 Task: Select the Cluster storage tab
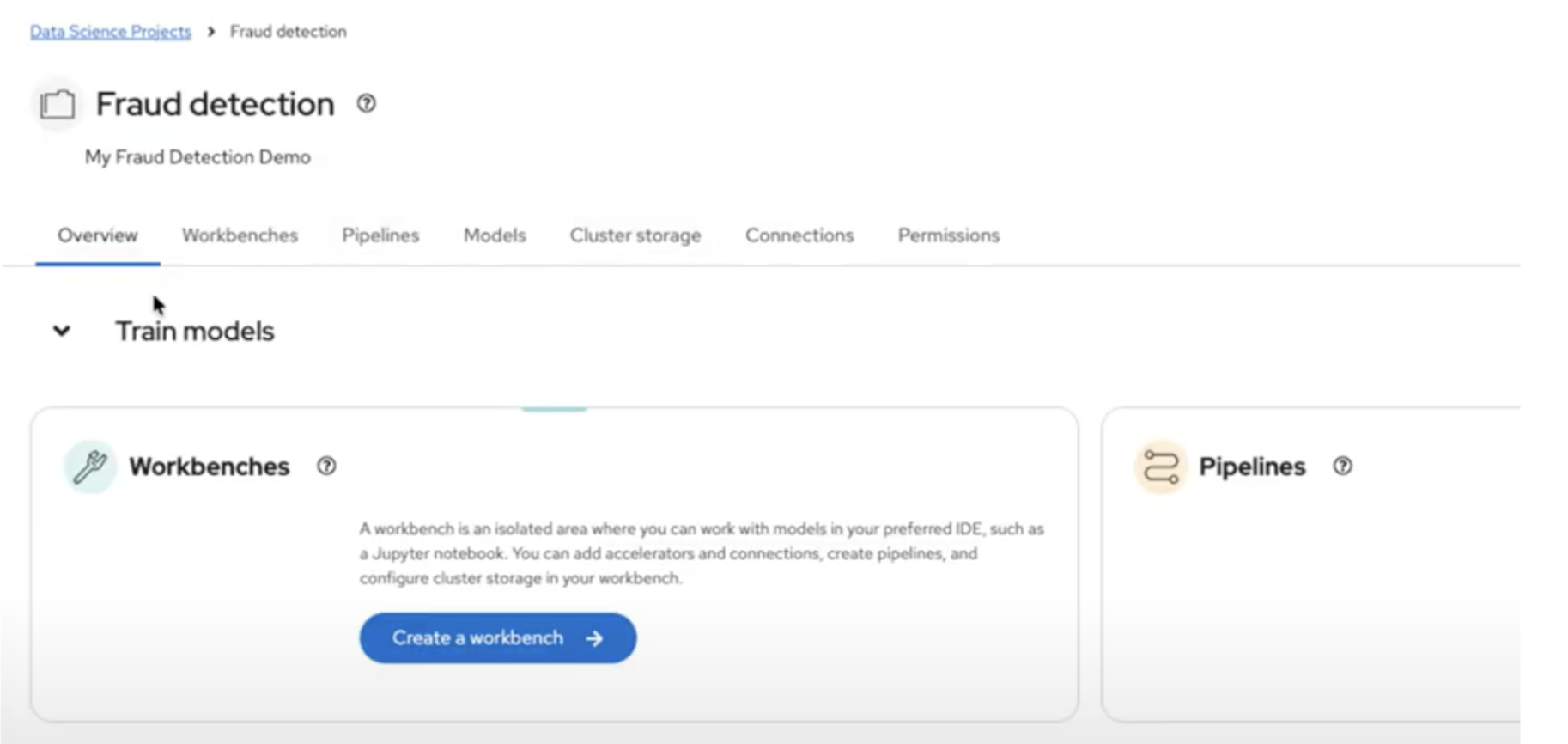(635, 235)
